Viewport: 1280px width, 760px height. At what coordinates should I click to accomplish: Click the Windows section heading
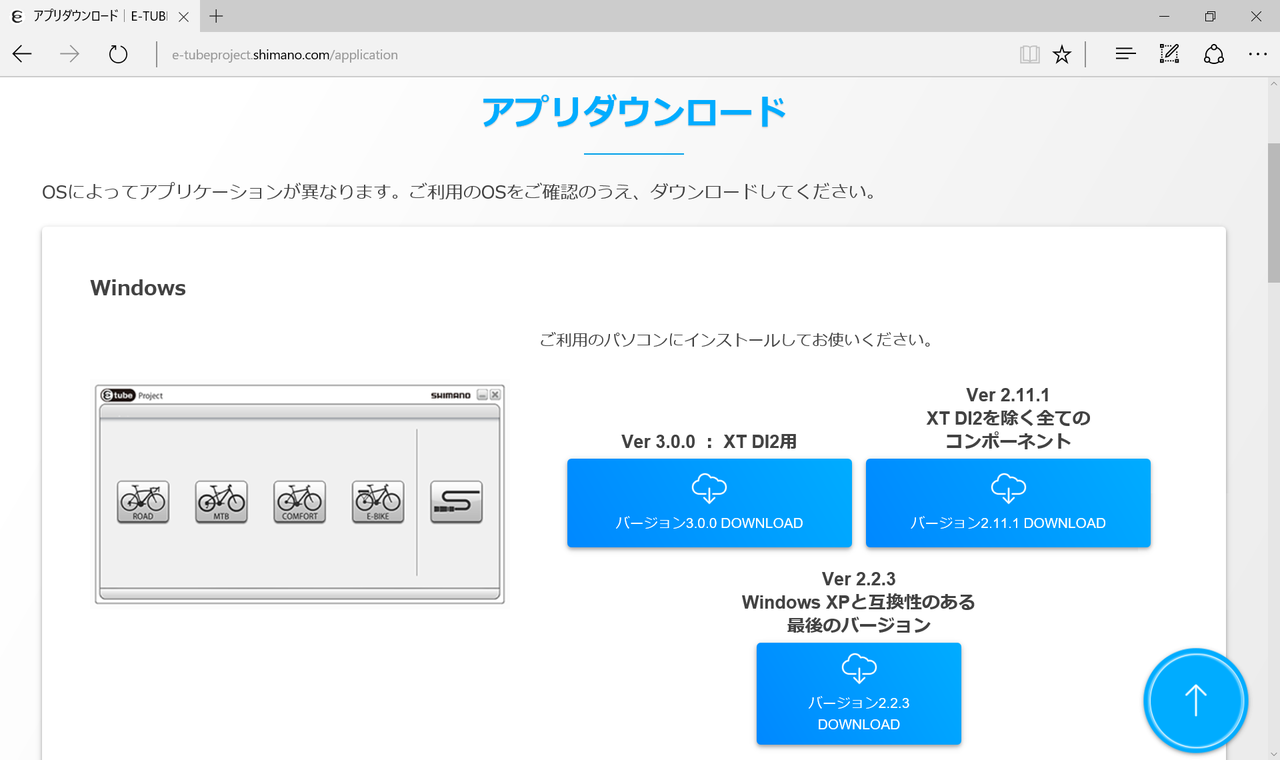pyautogui.click(x=138, y=288)
